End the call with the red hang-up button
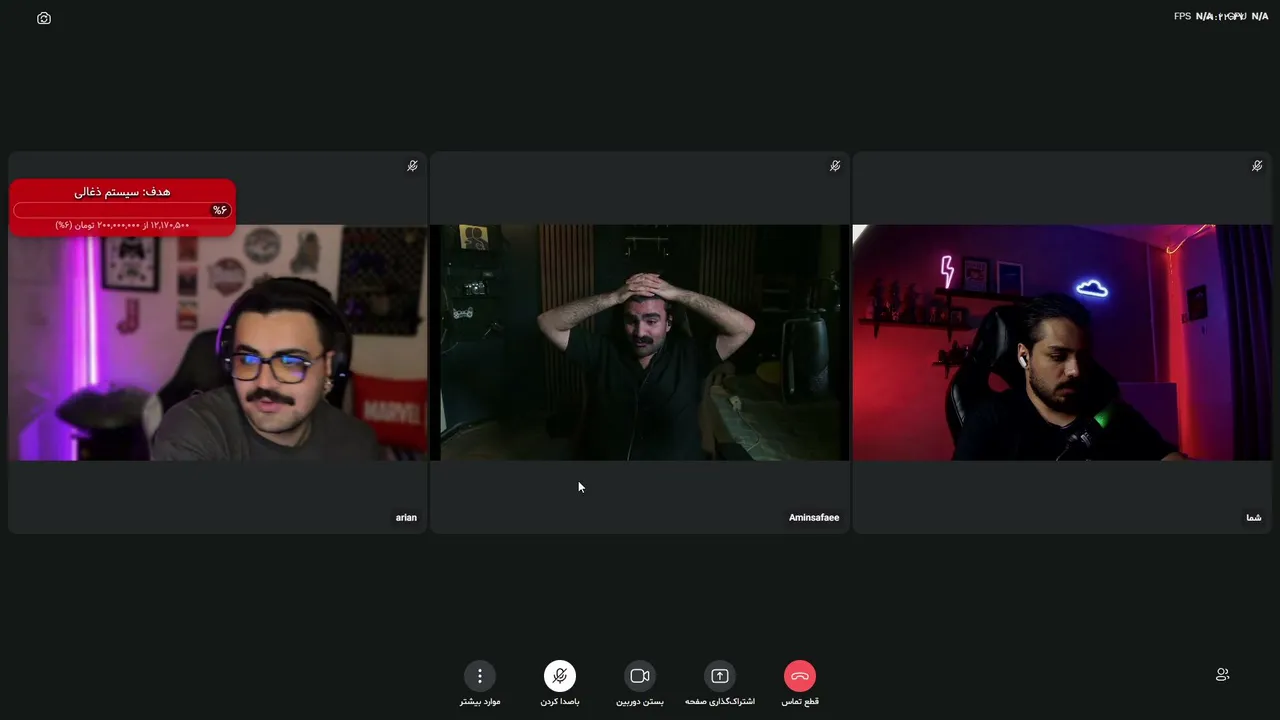 (800, 676)
